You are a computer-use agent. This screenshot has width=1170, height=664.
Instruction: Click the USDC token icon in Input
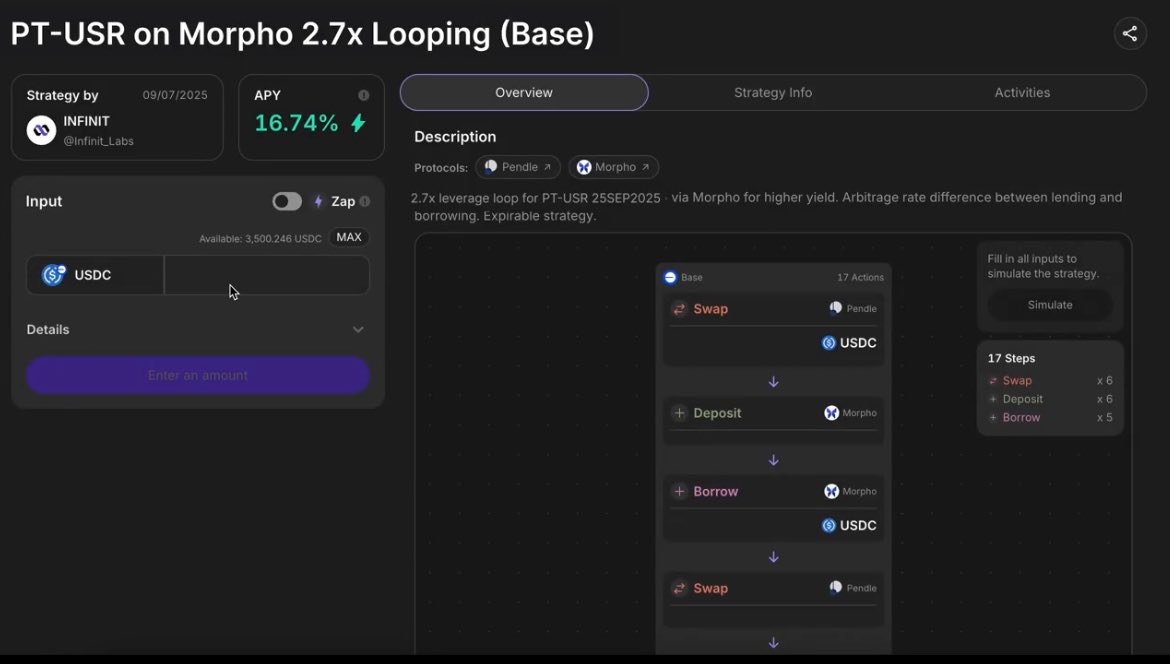(54, 275)
